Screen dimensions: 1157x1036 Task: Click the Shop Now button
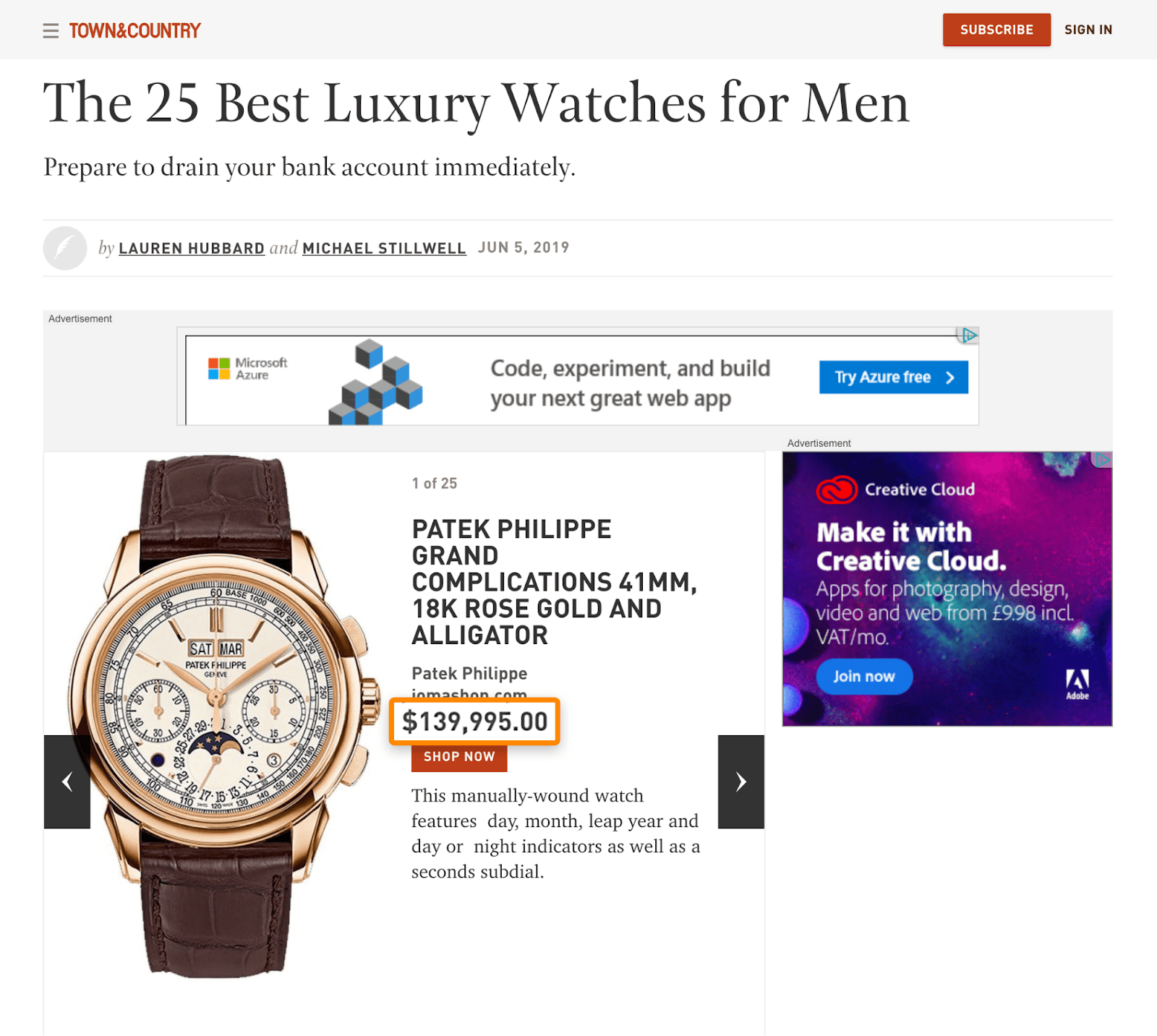[x=459, y=757]
